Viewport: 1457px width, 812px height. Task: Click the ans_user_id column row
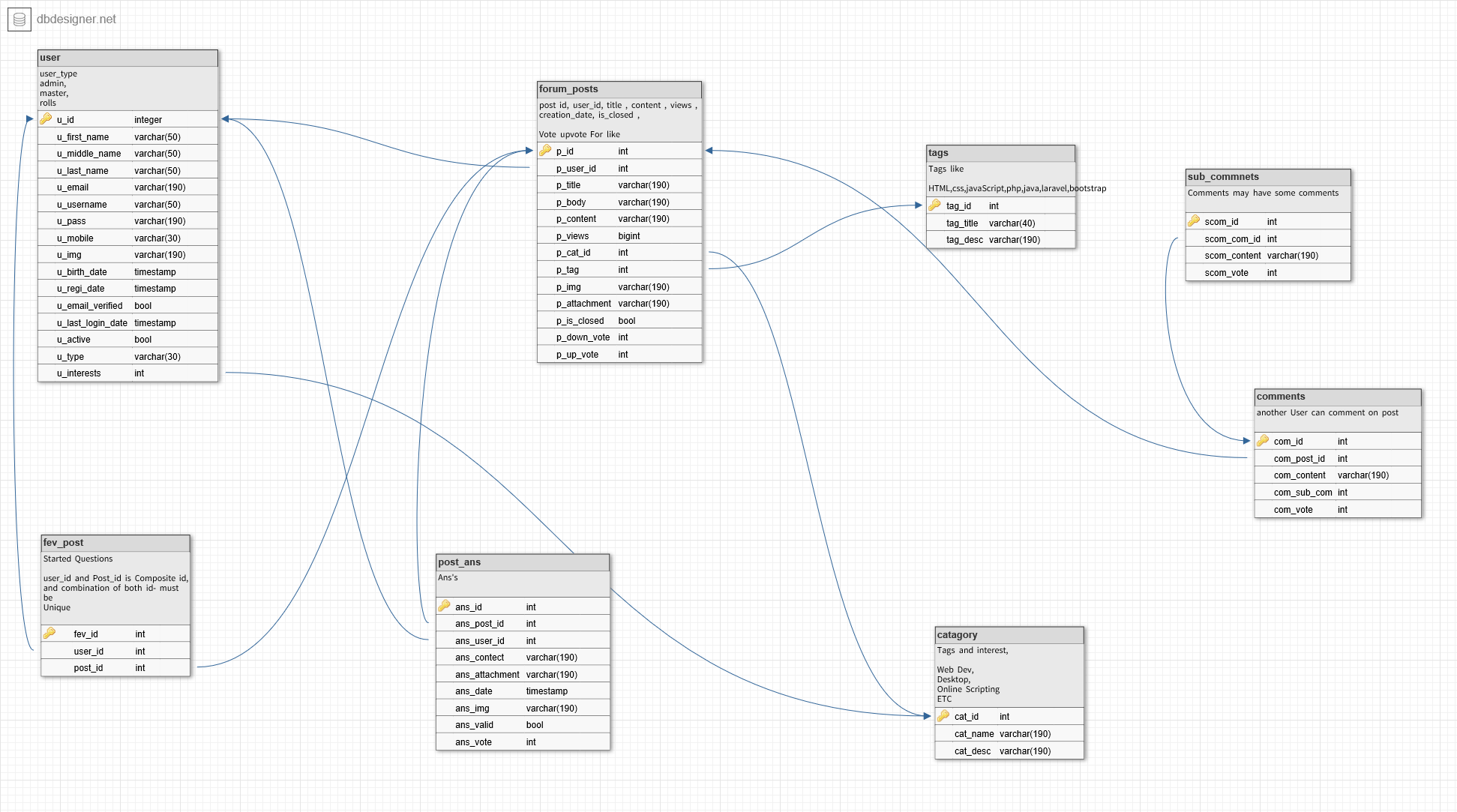tap(522, 641)
